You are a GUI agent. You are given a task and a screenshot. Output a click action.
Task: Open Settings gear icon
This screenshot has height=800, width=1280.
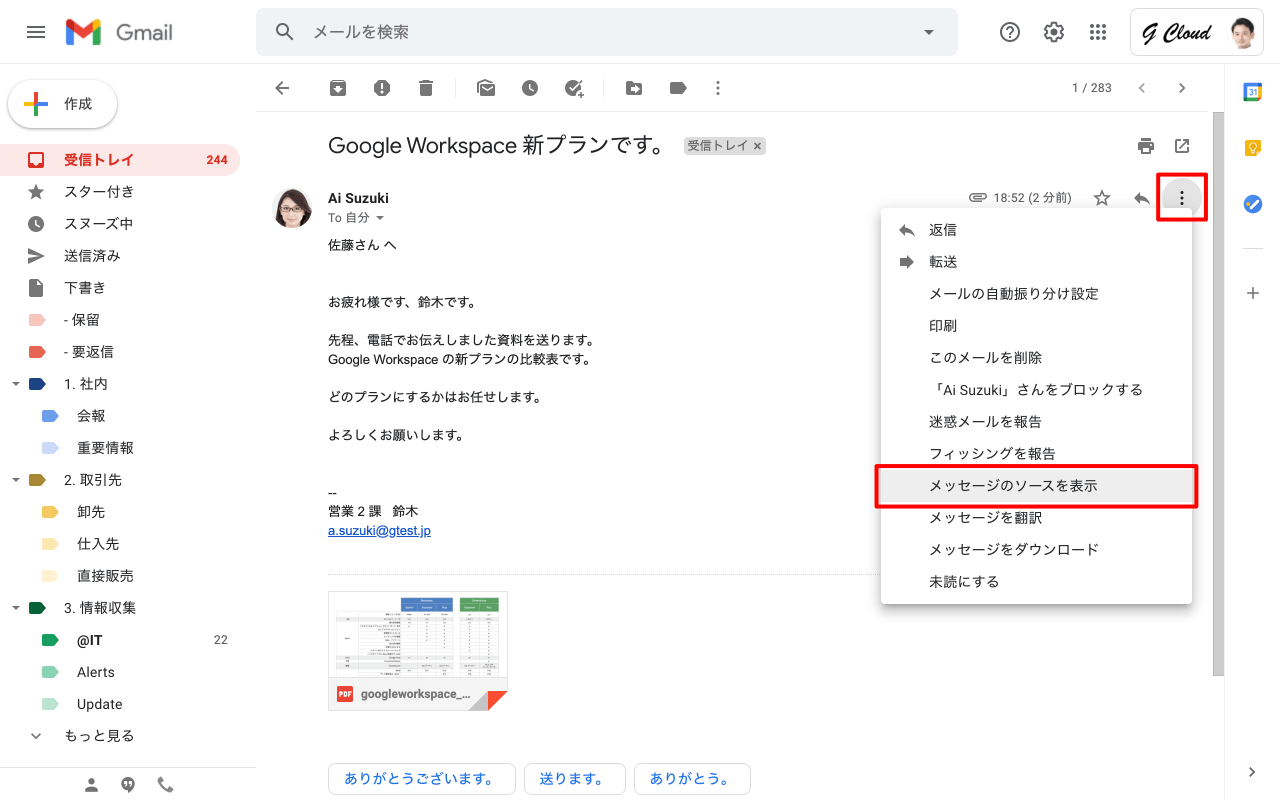(x=1054, y=32)
